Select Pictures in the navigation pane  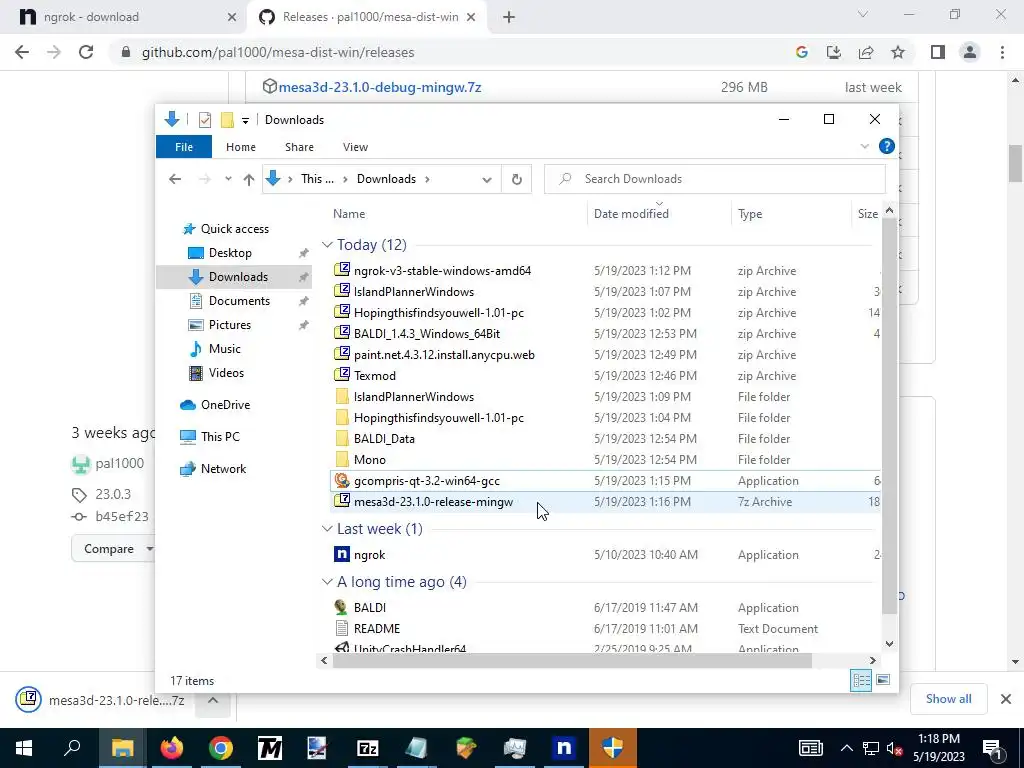(229, 325)
